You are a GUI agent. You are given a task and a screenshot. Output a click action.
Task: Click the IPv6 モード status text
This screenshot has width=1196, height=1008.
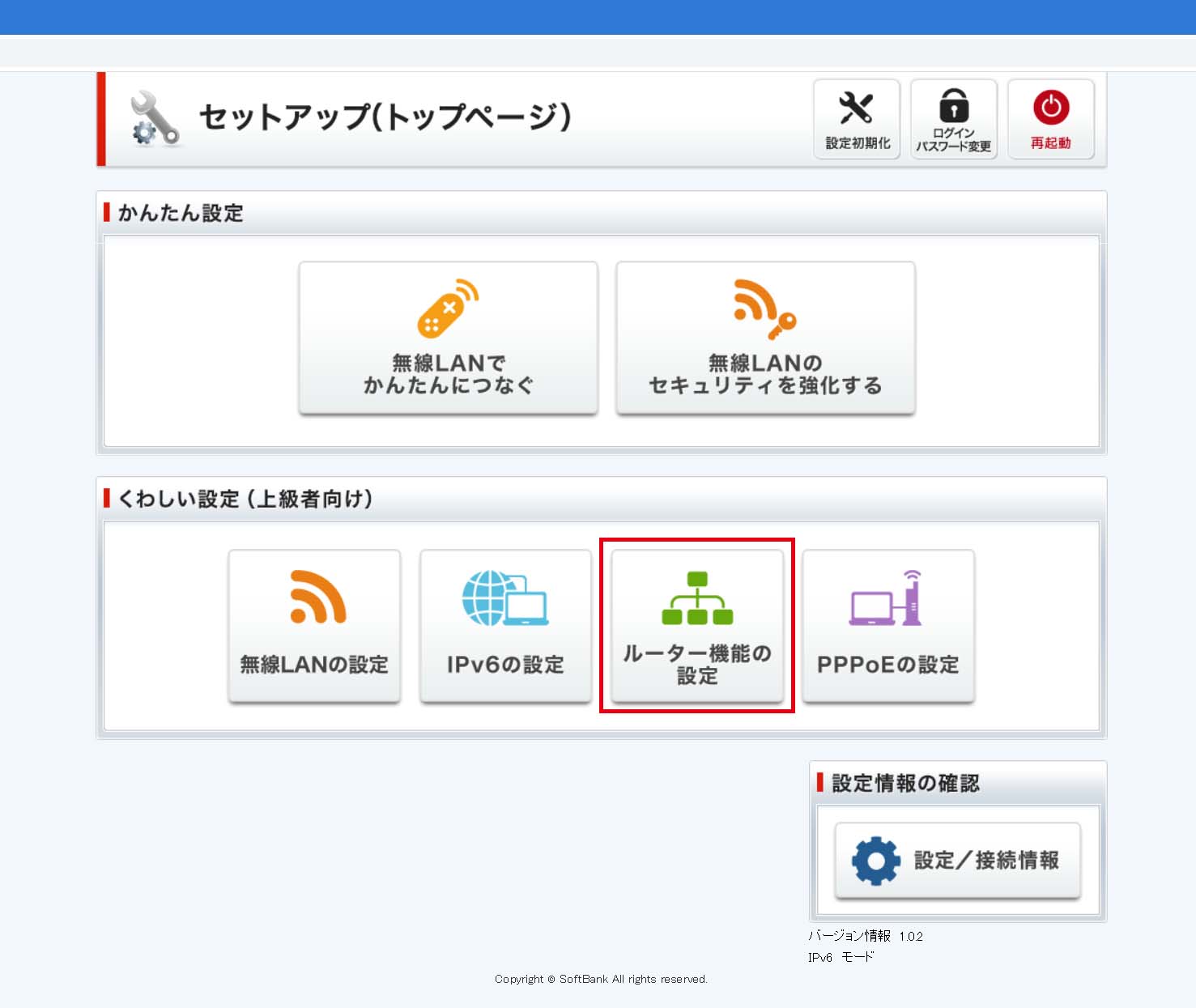tap(841, 957)
